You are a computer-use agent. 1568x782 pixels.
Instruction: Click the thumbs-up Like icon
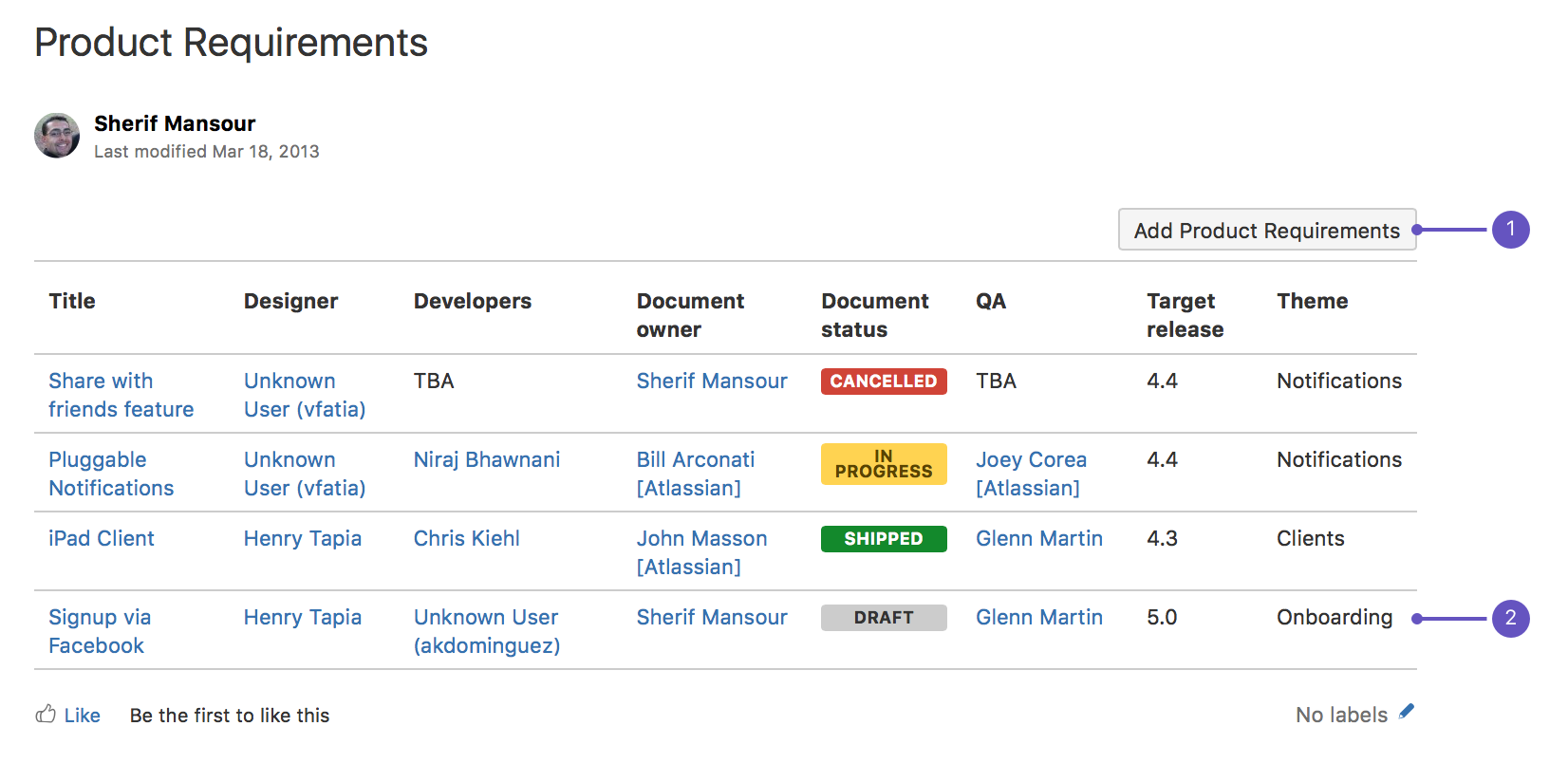point(46,714)
